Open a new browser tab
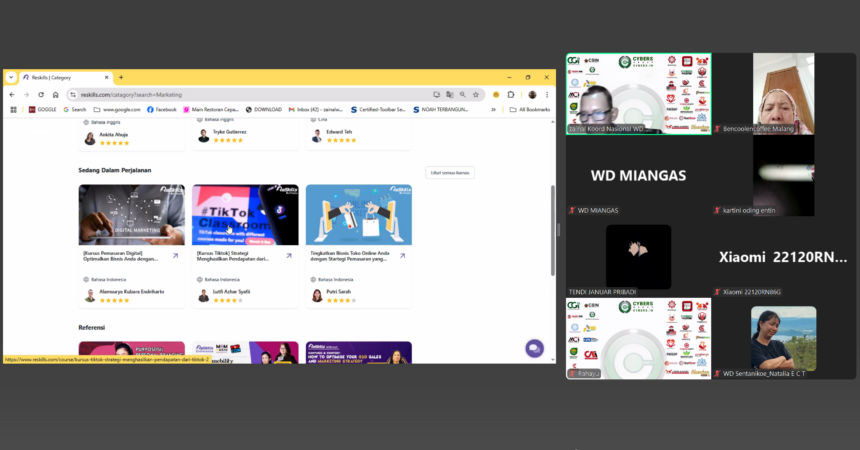The height and width of the screenshot is (450, 860). pos(121,77)
